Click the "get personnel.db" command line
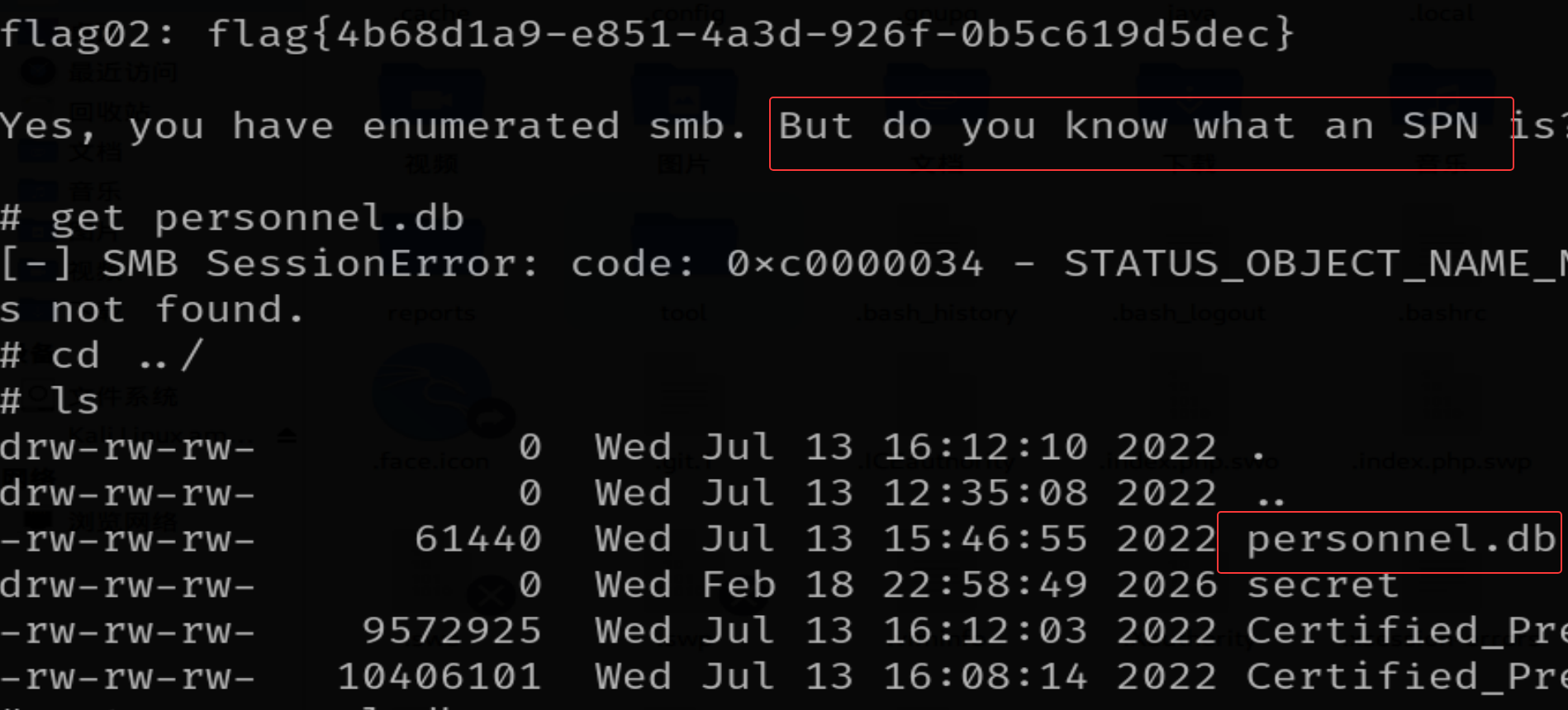This screenshot has height=710, width=1568. click(x=256, y=219)
